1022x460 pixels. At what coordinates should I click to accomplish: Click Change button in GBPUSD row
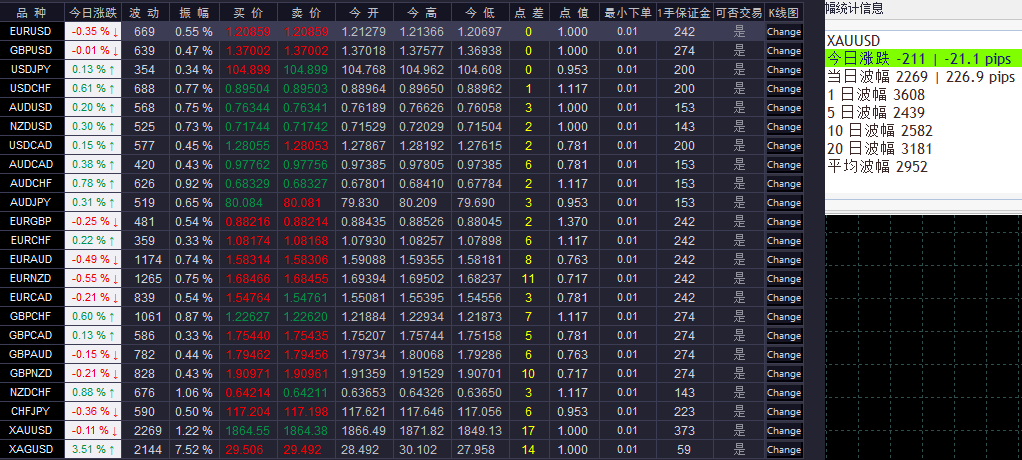click(784, 51)
